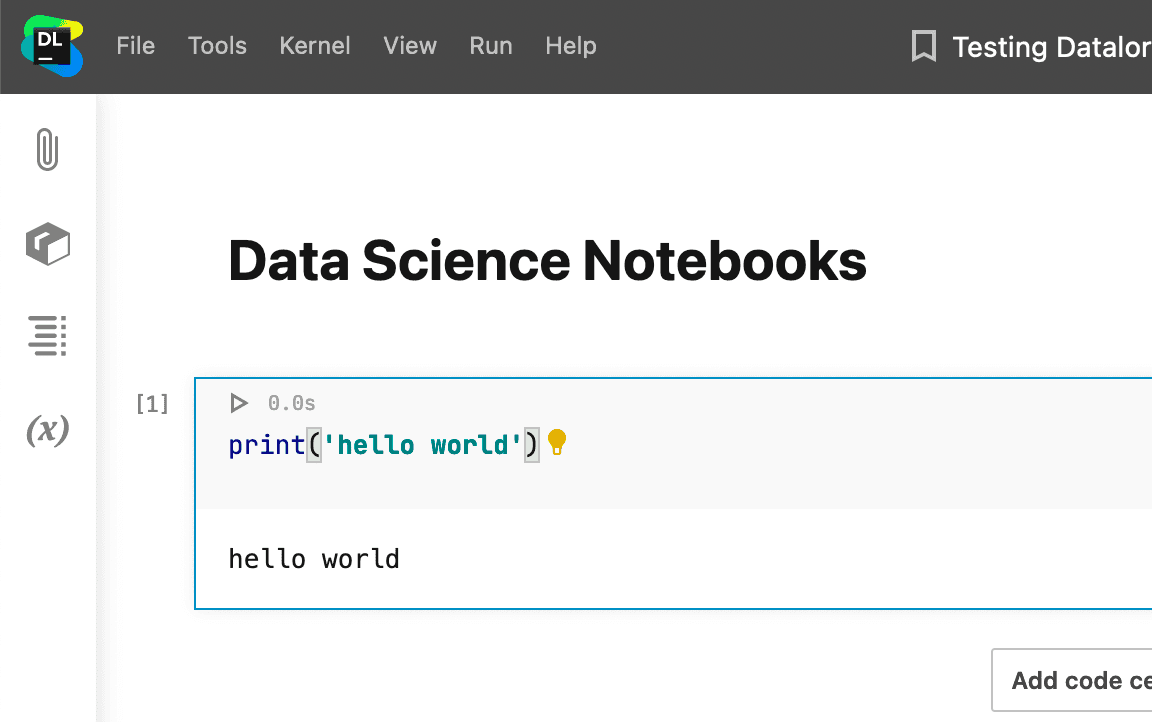Screen dimensions: 1152x722
Task: Open the Help menu
Action: click(570, 46)
